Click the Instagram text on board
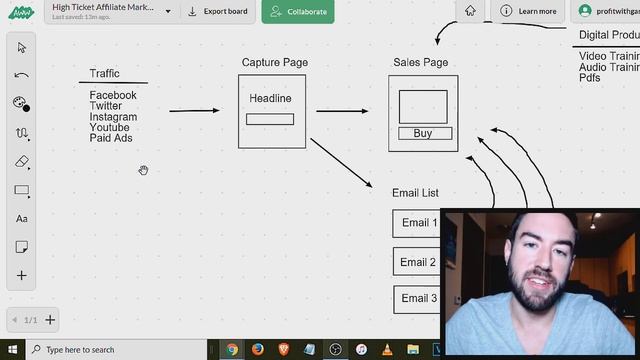This screenshot has width=640, height=360. [x=113, y=117]
